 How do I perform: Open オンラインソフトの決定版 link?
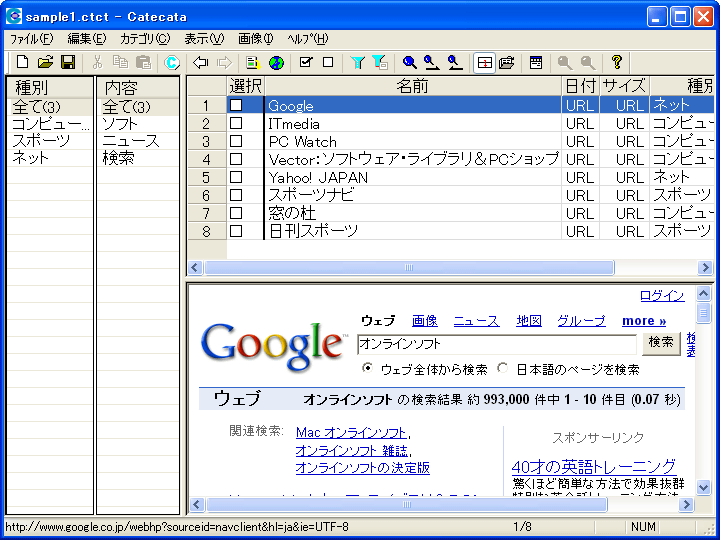(363, 468)
